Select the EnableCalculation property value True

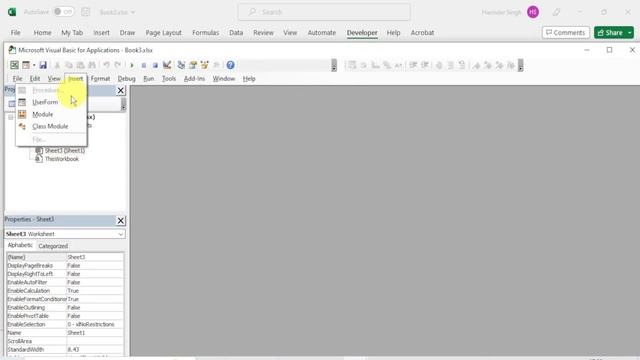point(95,291)
